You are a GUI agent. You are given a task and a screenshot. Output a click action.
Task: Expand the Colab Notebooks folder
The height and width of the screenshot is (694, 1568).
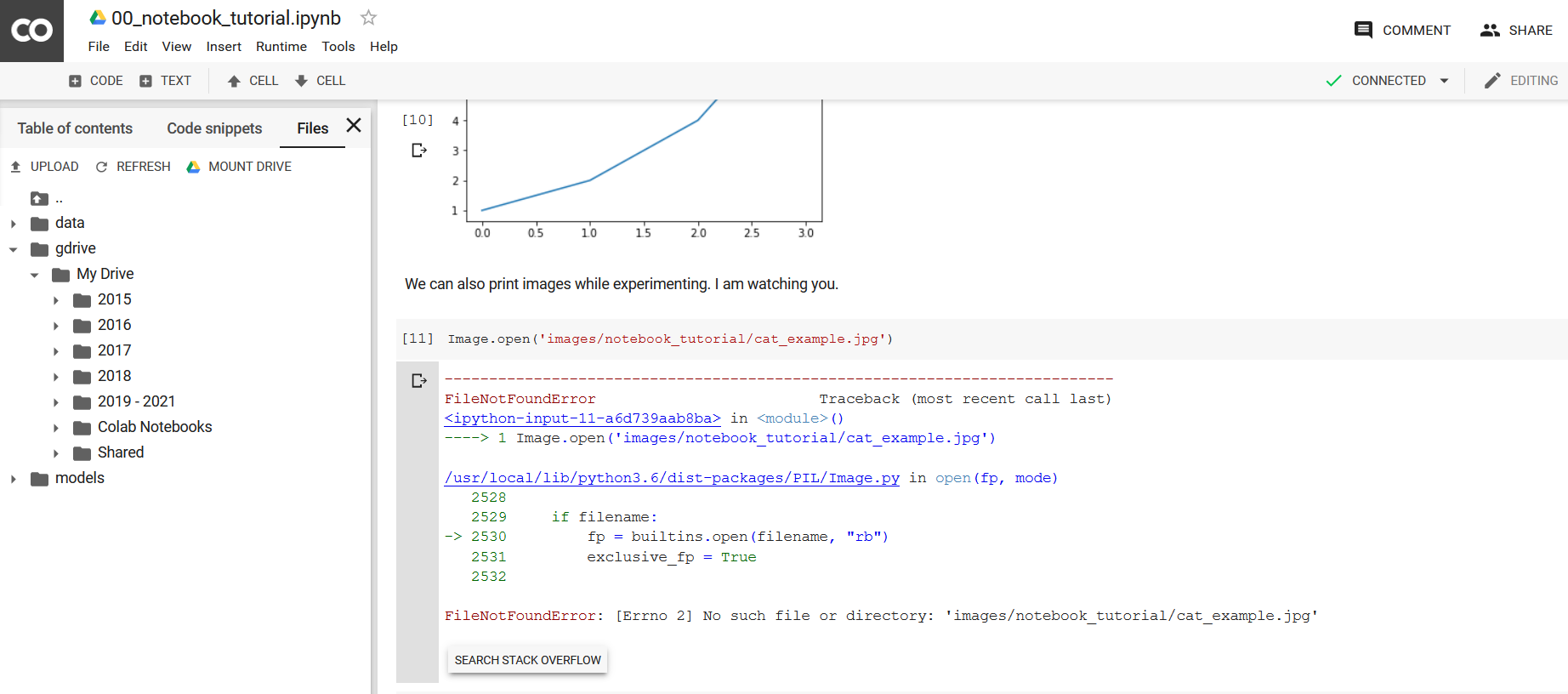56,428
